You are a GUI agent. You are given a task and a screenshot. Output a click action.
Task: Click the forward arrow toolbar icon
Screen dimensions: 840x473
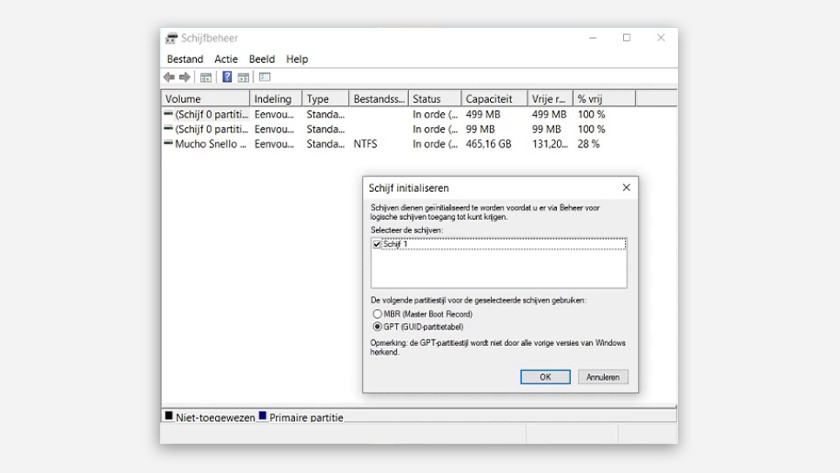tap(185, 77)
